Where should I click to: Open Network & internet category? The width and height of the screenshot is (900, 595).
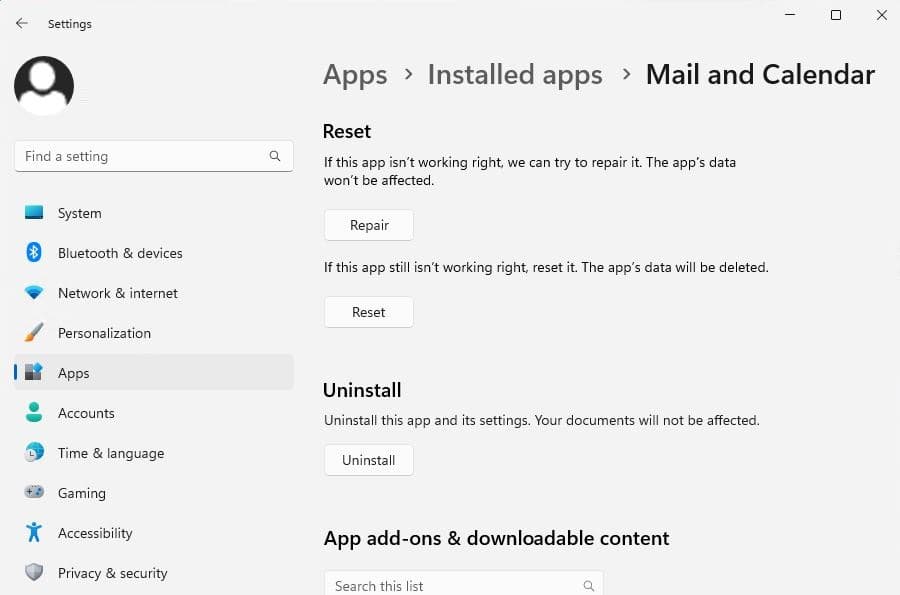[x=154, y=293]
